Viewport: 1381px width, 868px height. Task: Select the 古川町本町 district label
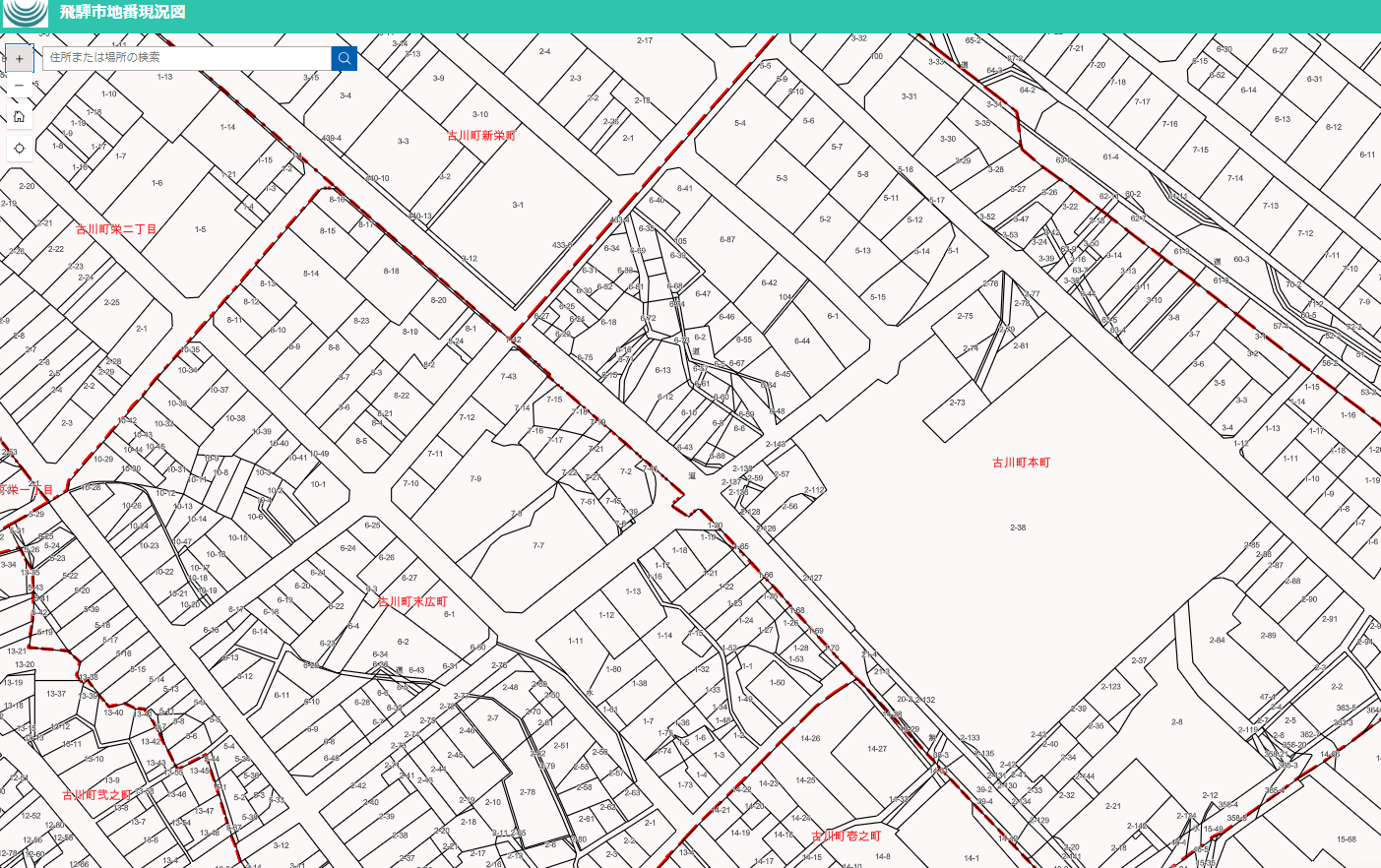coord(1021,463)
